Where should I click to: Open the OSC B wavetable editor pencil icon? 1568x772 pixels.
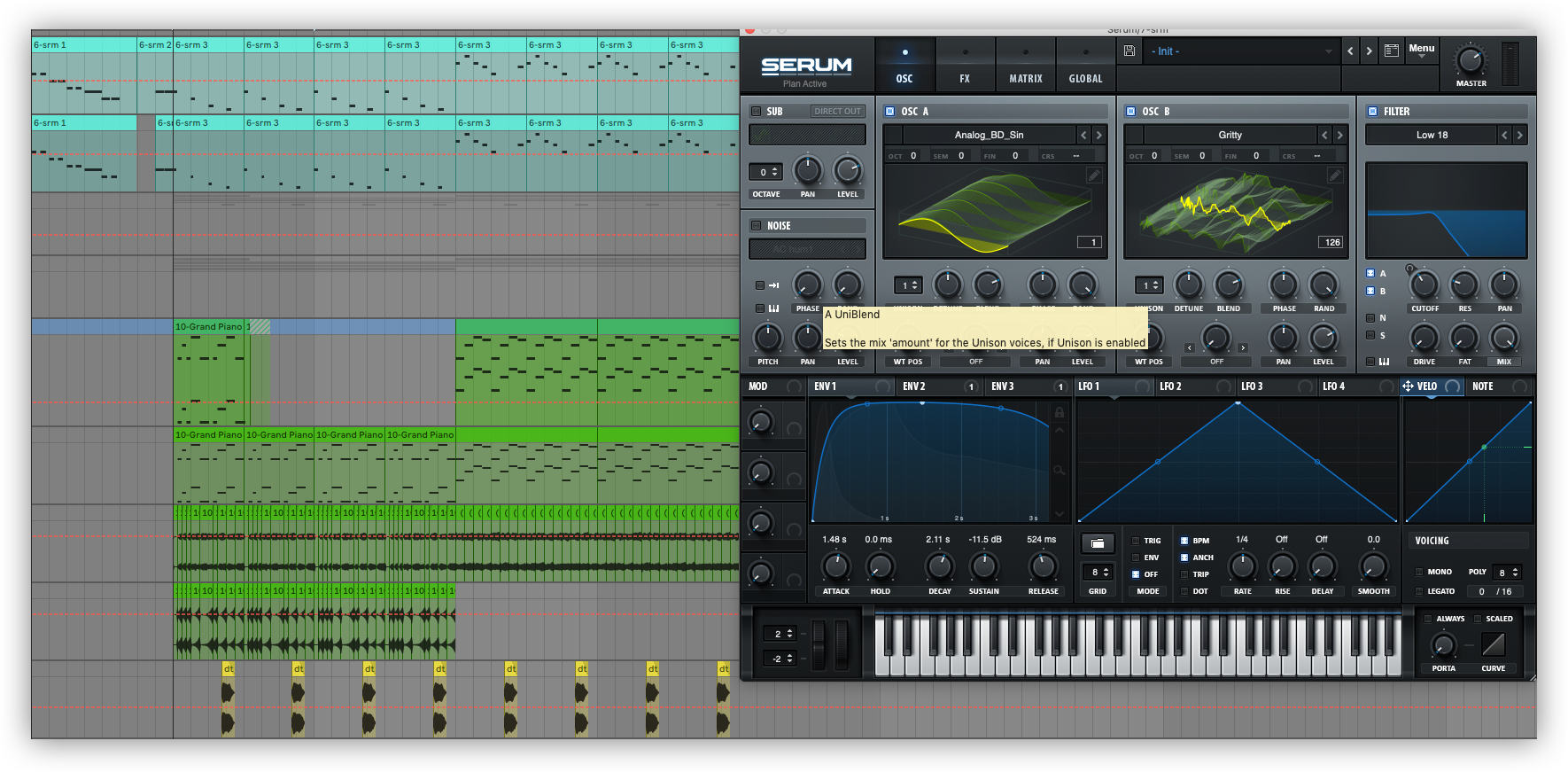click(1335, 175)
